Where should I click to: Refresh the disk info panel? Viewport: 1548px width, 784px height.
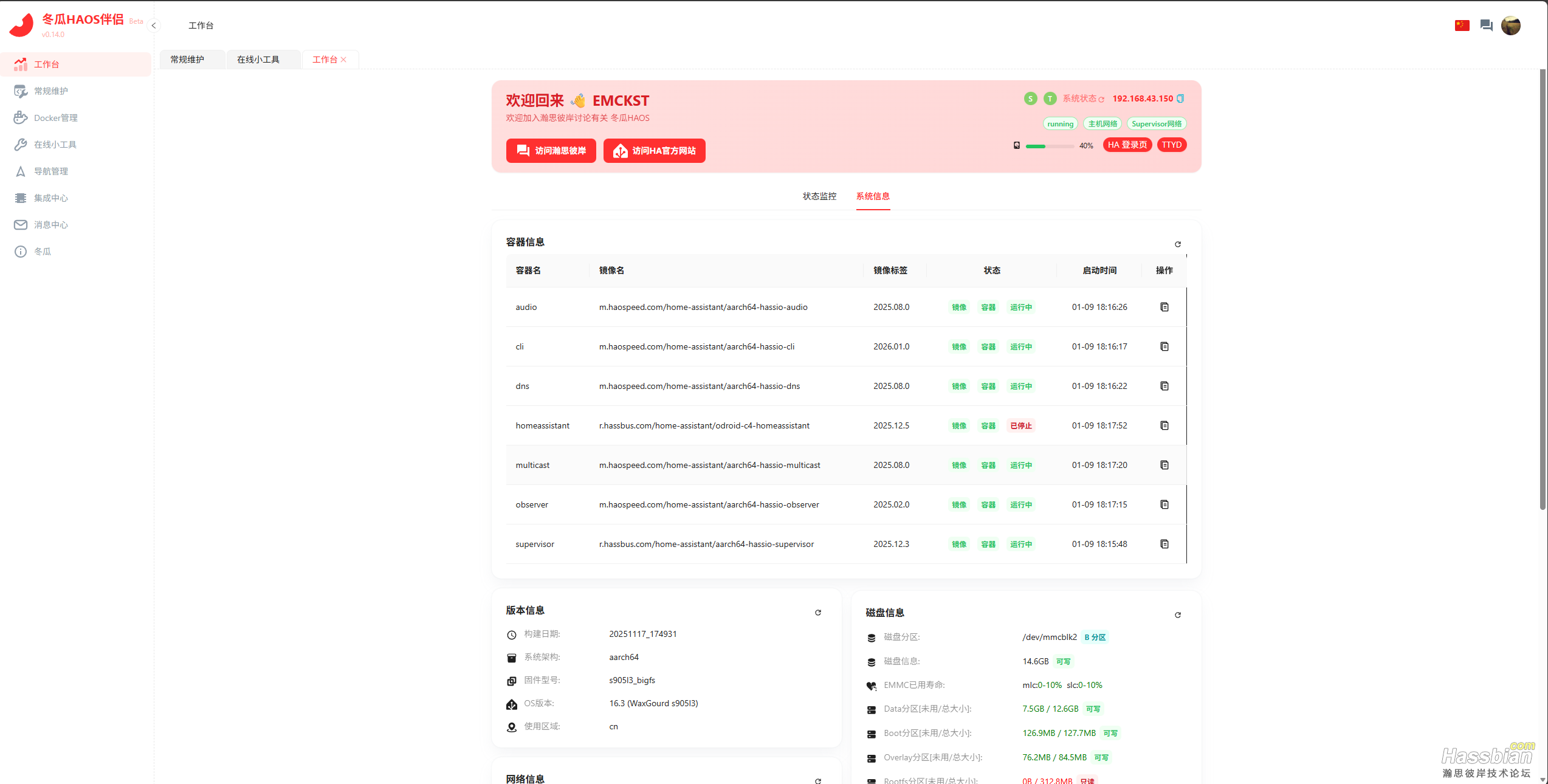1177,615
